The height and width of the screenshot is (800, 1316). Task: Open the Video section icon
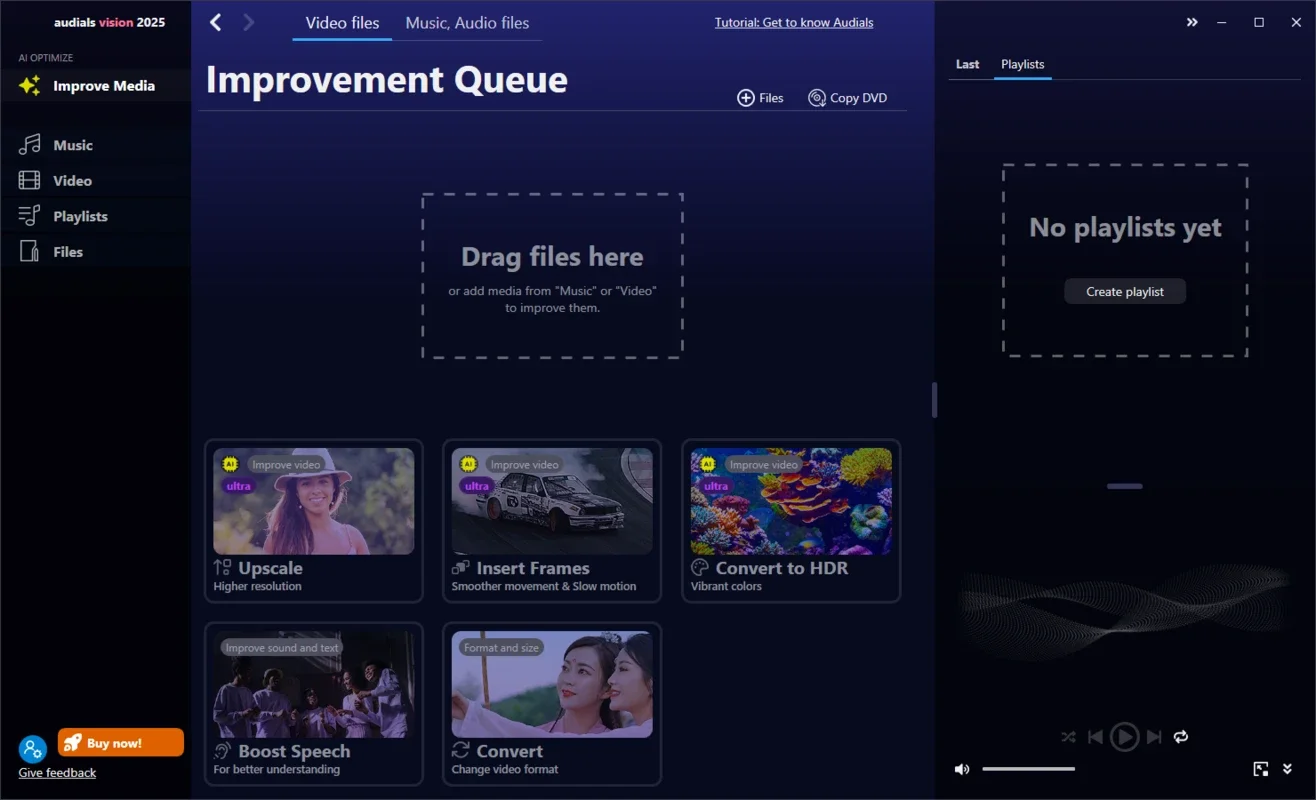[x=30, y=181]
